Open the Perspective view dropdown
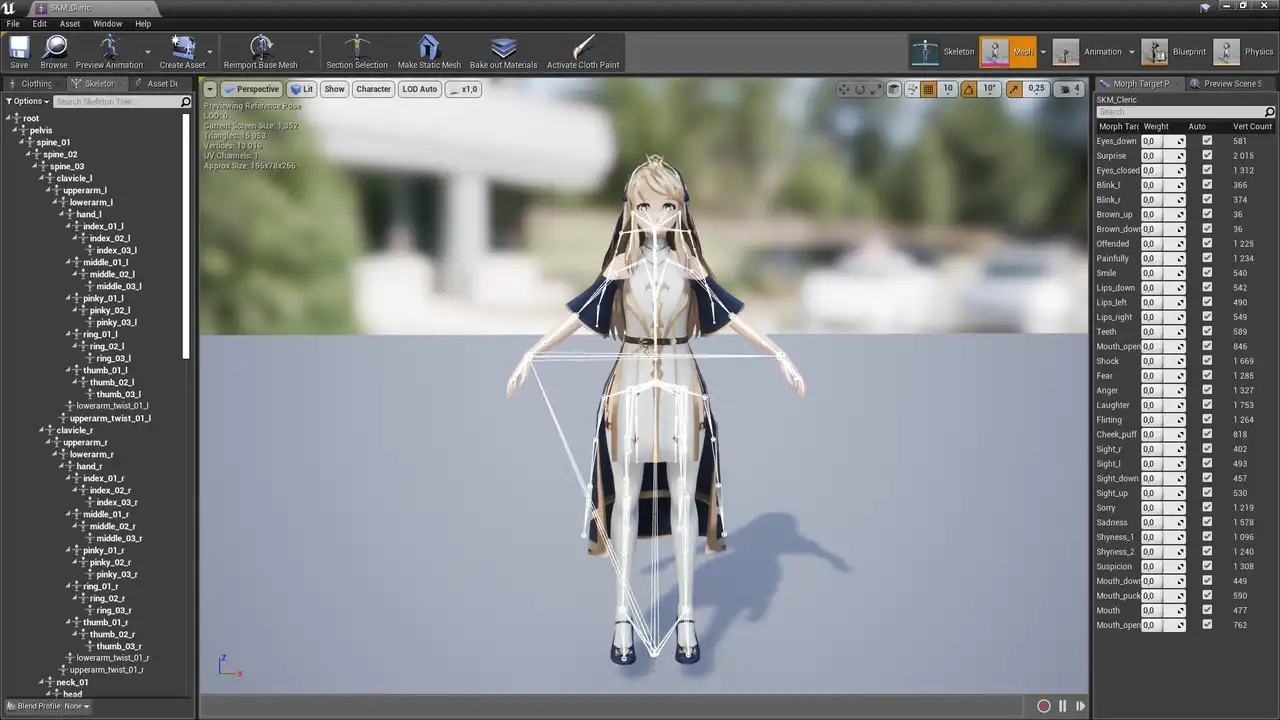This screenshot has height=720, width=1280. (x=251, y=89)
